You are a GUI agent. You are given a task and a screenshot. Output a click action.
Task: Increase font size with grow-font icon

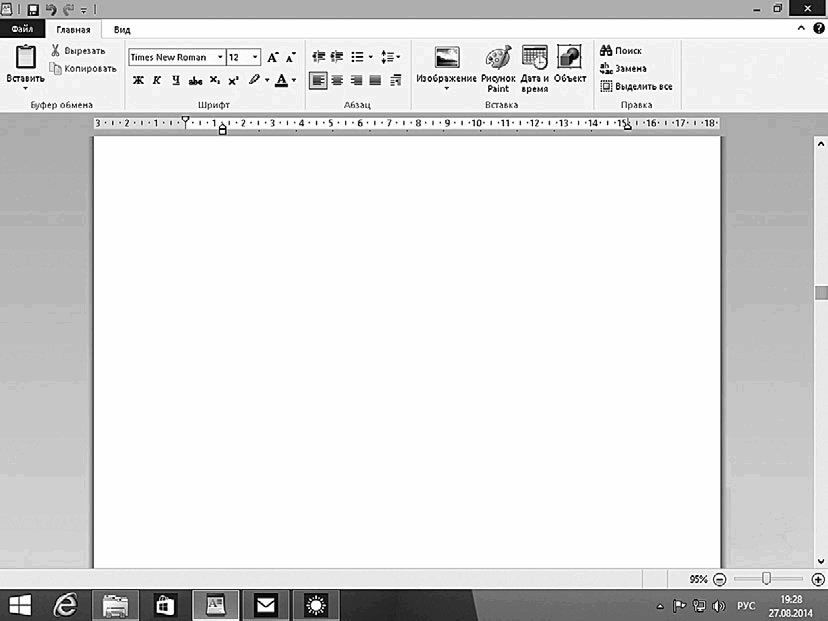(272, 57)
